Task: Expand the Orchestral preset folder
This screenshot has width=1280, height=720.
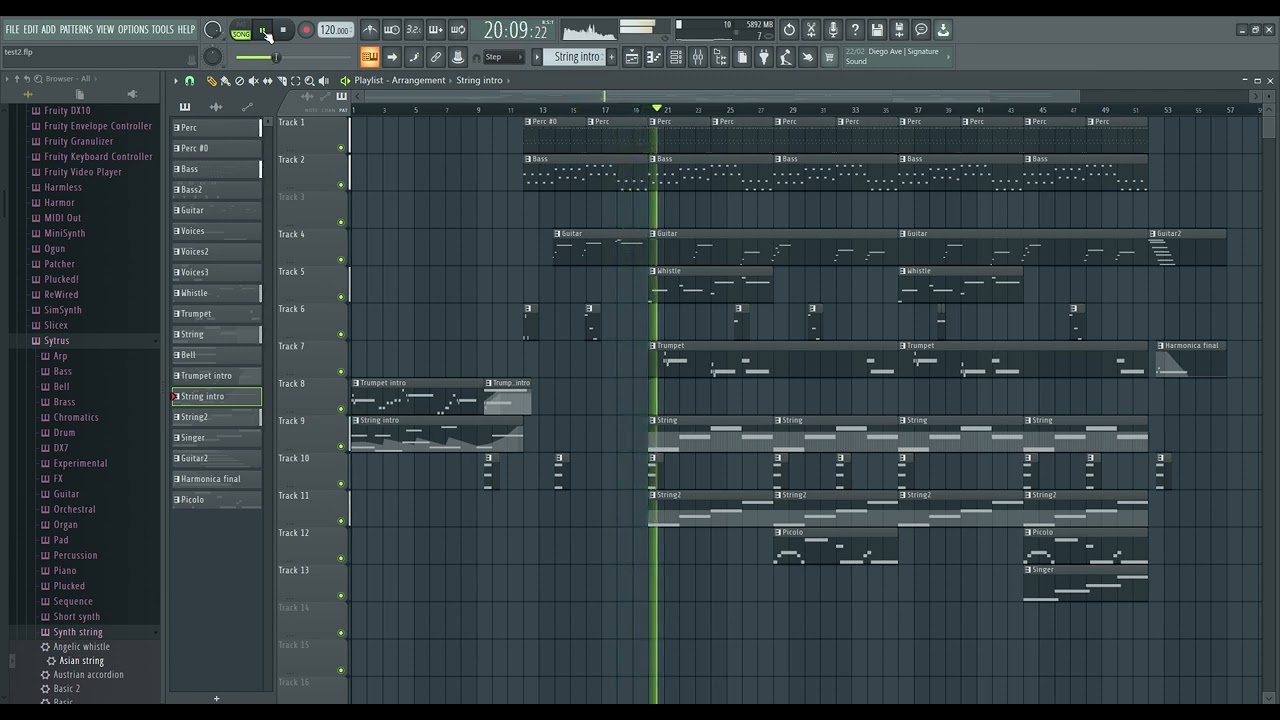Action: coord(75,509)
